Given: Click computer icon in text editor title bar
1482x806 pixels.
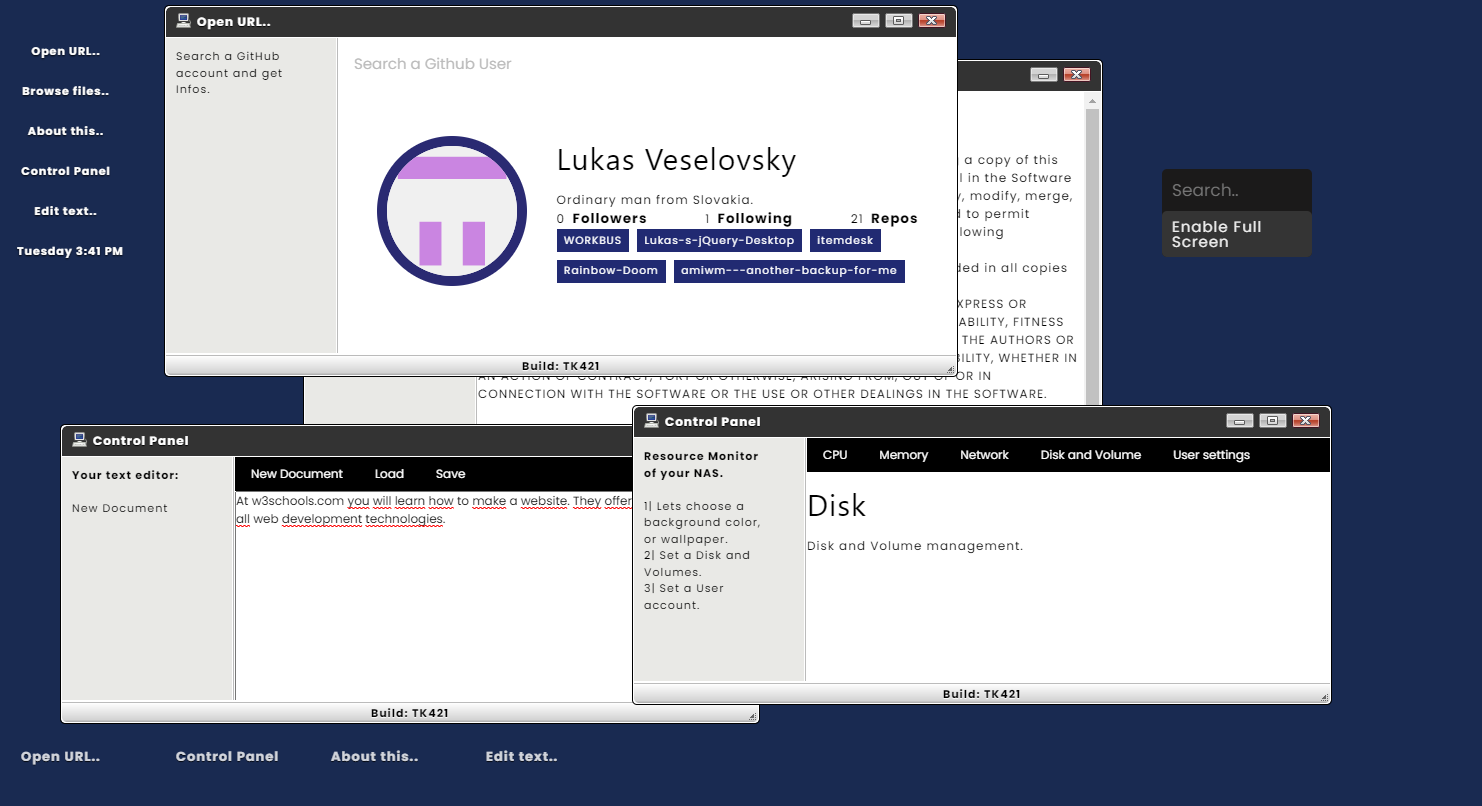Looking at the screenshot, I should pos(79,439).
